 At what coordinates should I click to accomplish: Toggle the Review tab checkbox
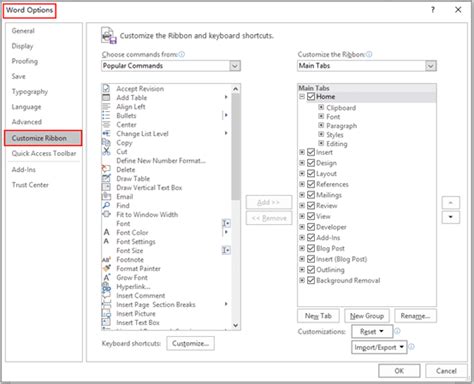(311, 206)
